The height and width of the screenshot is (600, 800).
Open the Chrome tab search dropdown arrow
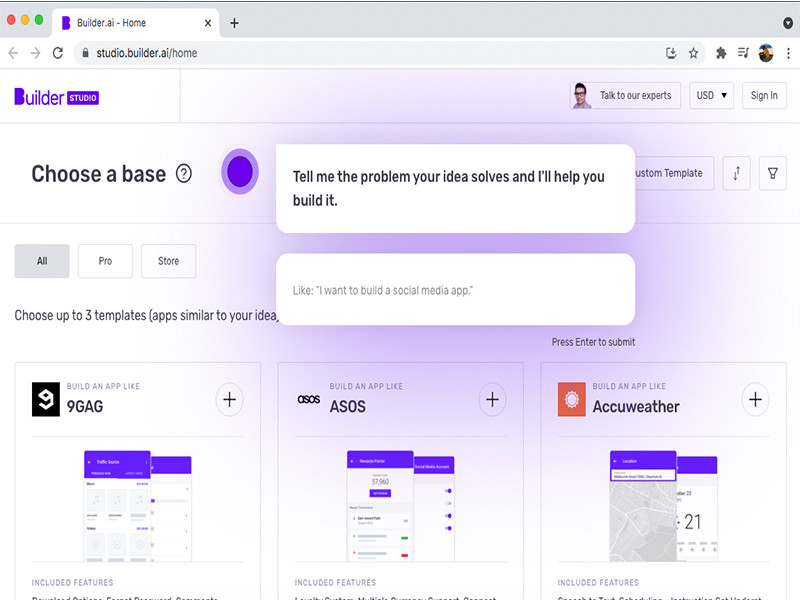pyautogui.click(x=788, y=22)
